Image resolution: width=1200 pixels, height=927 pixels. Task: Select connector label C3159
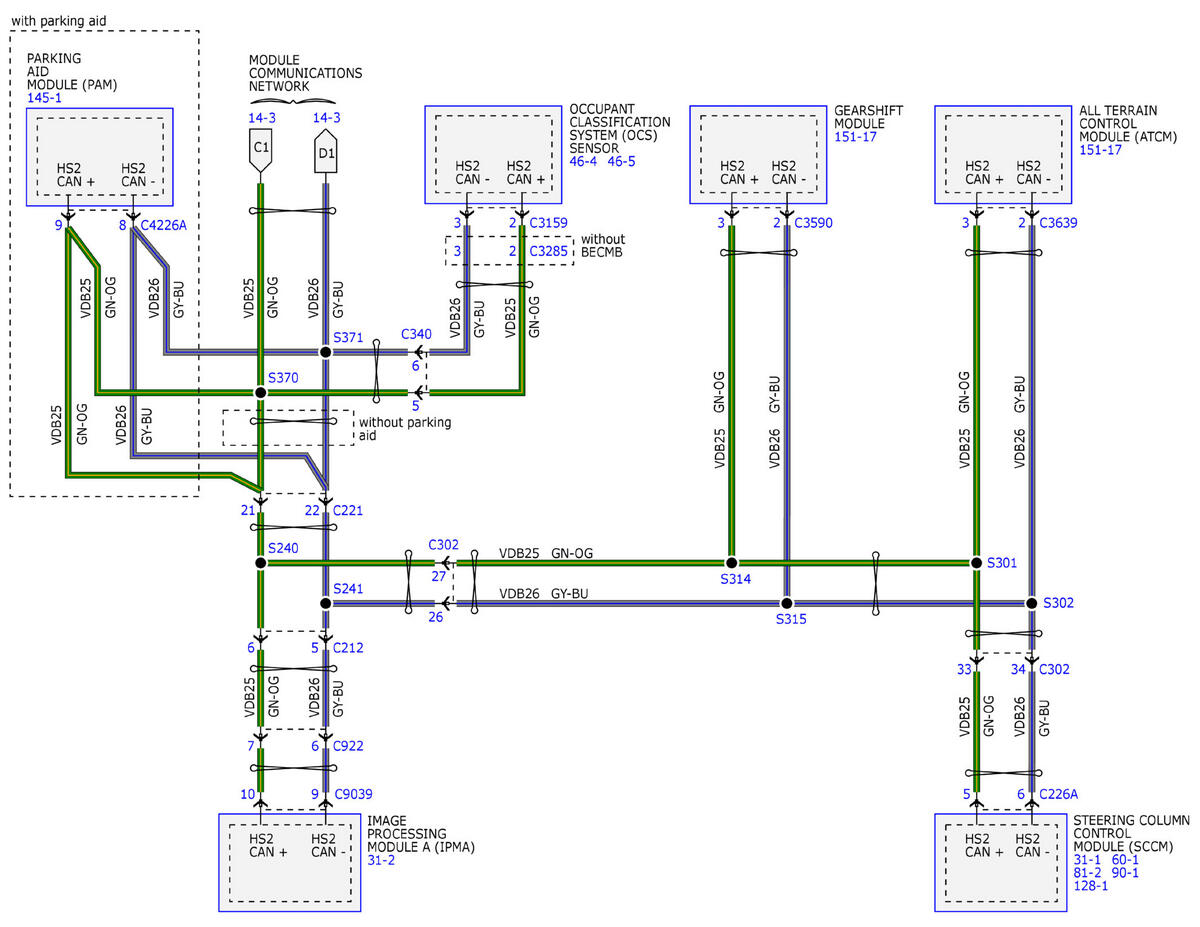549,223
